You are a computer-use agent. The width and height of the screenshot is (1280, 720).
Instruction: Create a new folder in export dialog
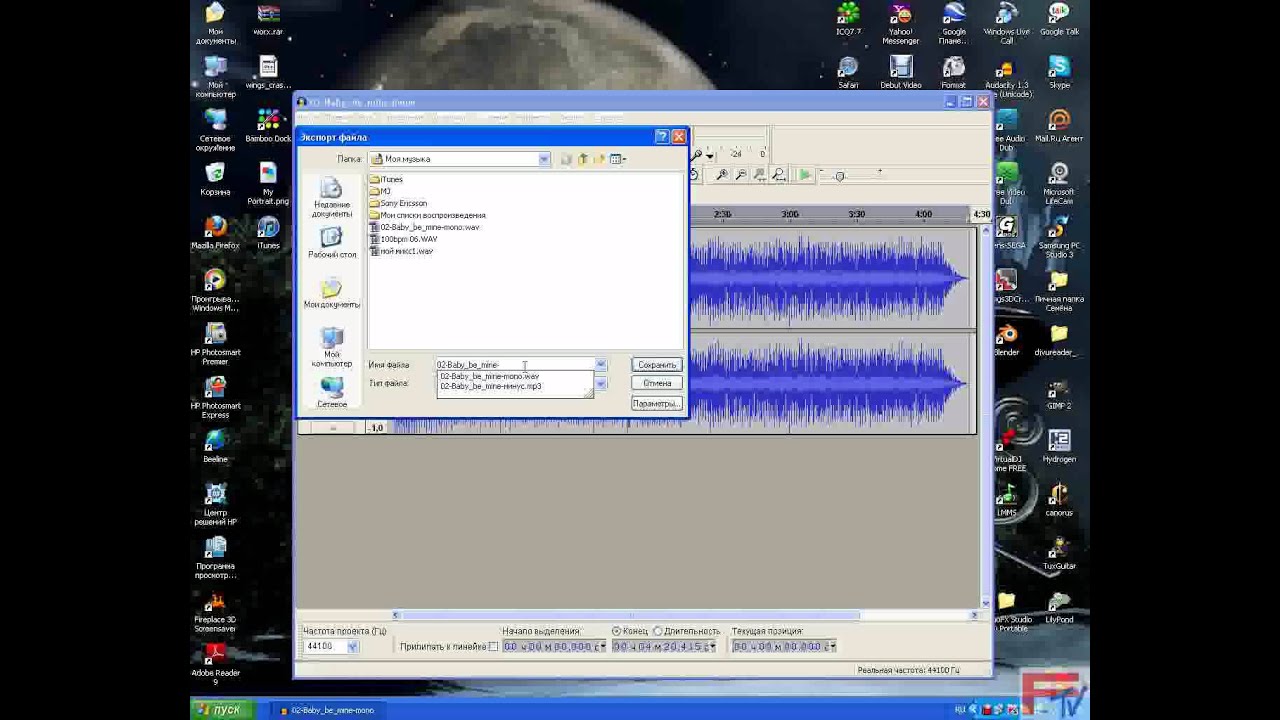coord(600,159)
